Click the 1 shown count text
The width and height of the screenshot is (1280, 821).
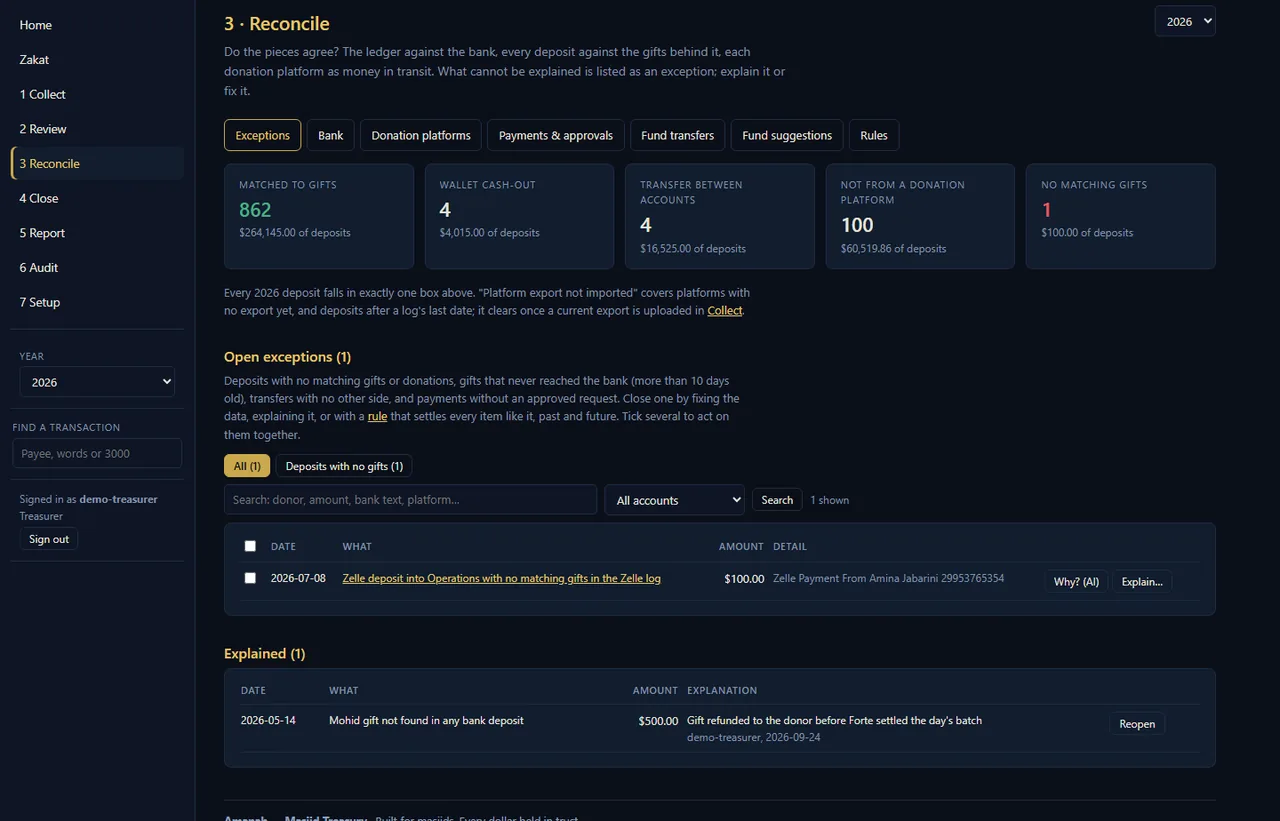[829, 500]
